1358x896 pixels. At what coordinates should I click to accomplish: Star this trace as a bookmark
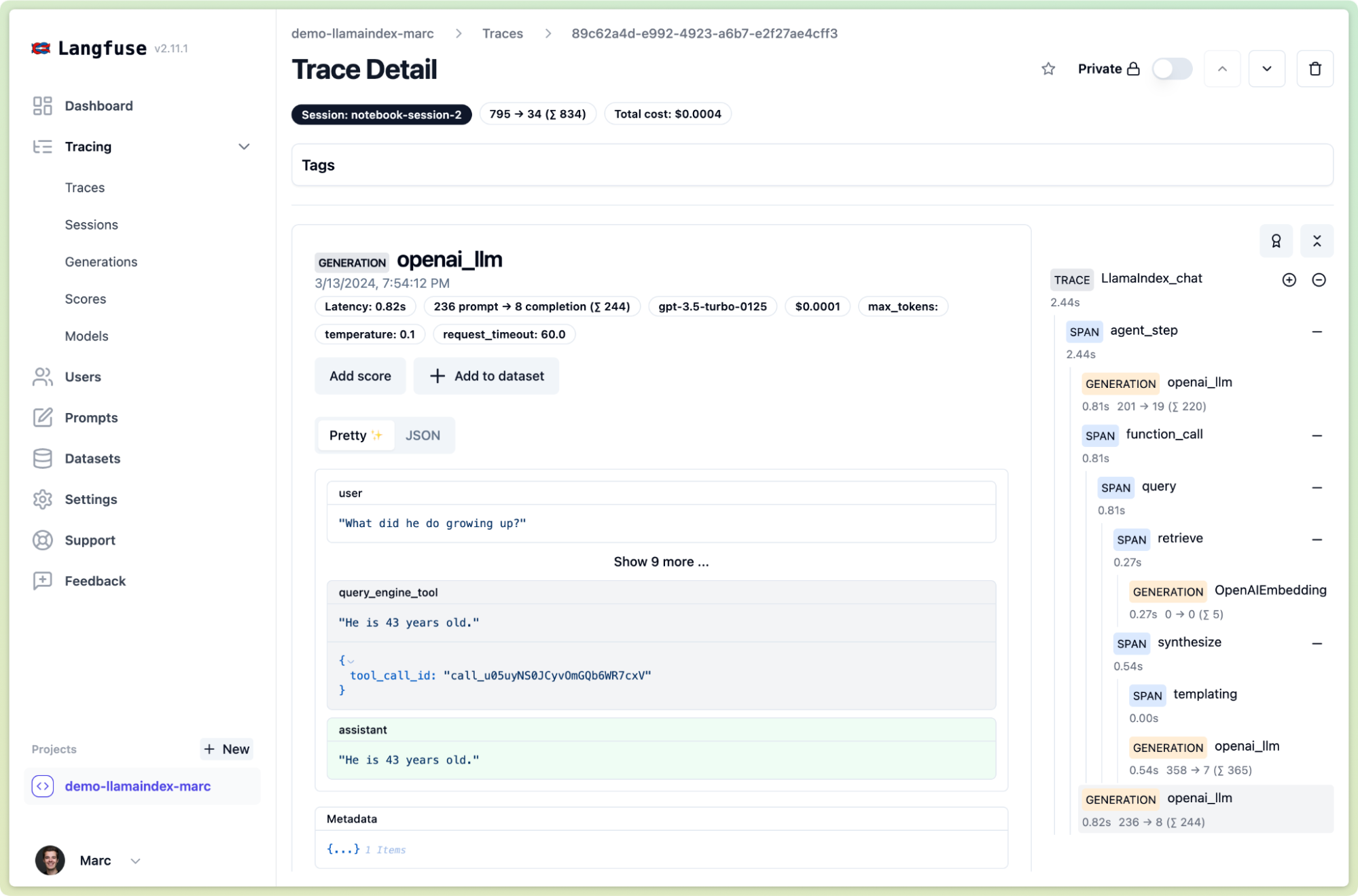(1048, 69)
